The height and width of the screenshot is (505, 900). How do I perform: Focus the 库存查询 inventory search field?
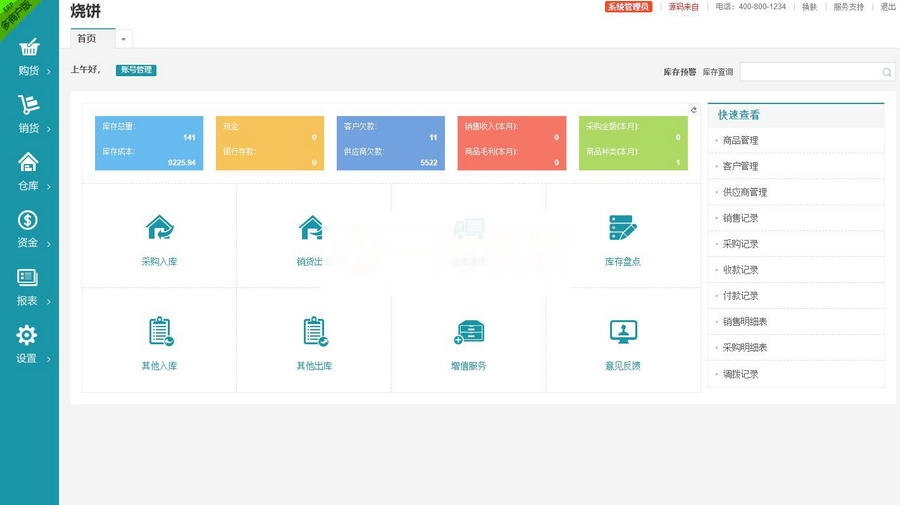coord(810,72)
